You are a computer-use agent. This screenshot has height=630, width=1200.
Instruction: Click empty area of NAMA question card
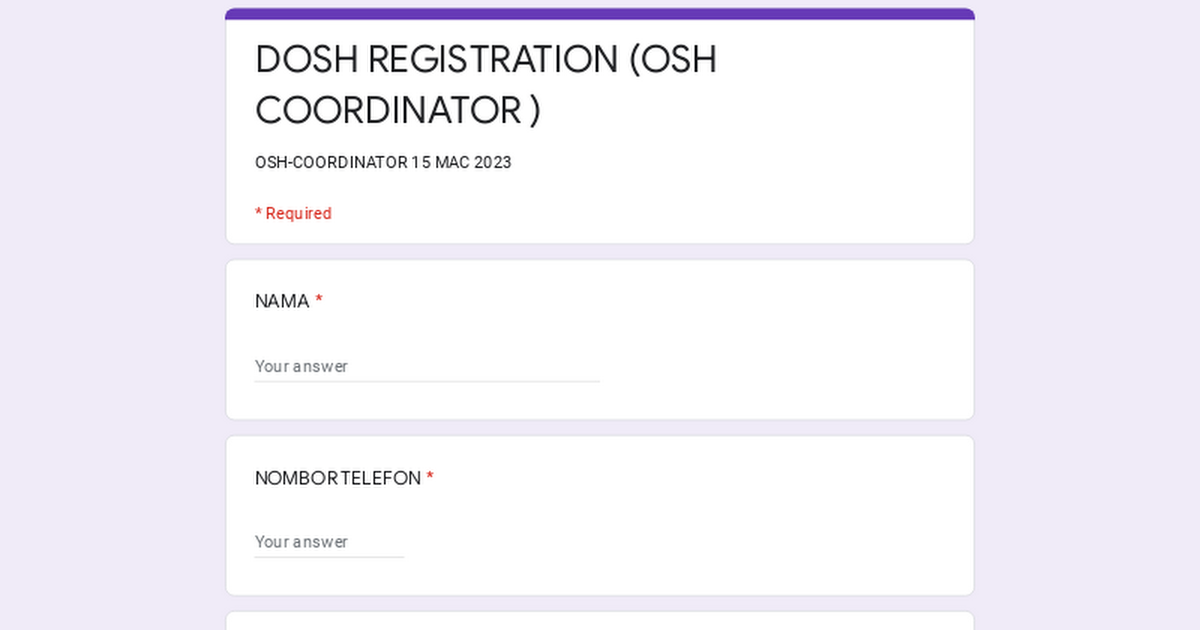790,340
